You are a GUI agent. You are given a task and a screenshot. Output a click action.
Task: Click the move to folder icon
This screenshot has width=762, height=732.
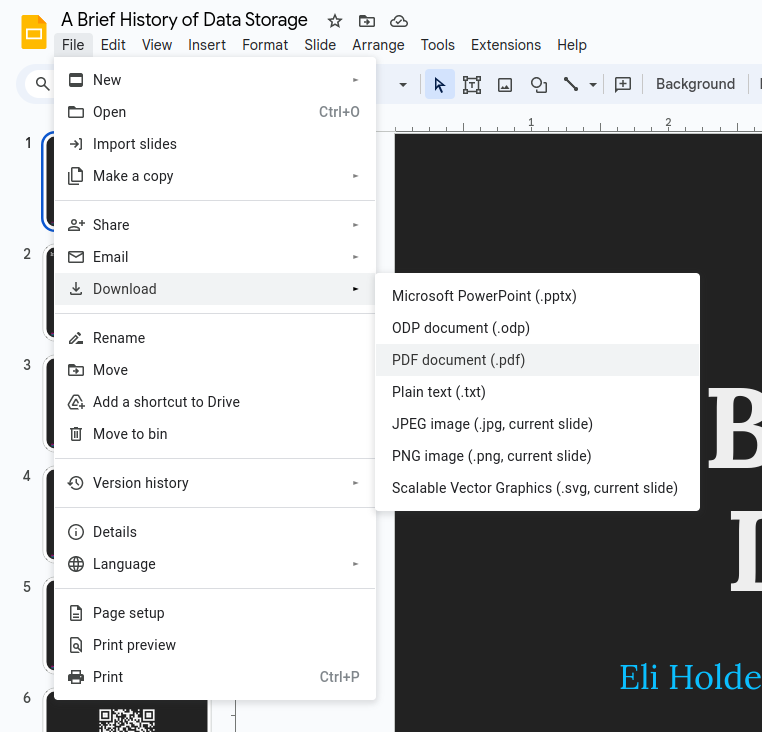click(367, 21)
